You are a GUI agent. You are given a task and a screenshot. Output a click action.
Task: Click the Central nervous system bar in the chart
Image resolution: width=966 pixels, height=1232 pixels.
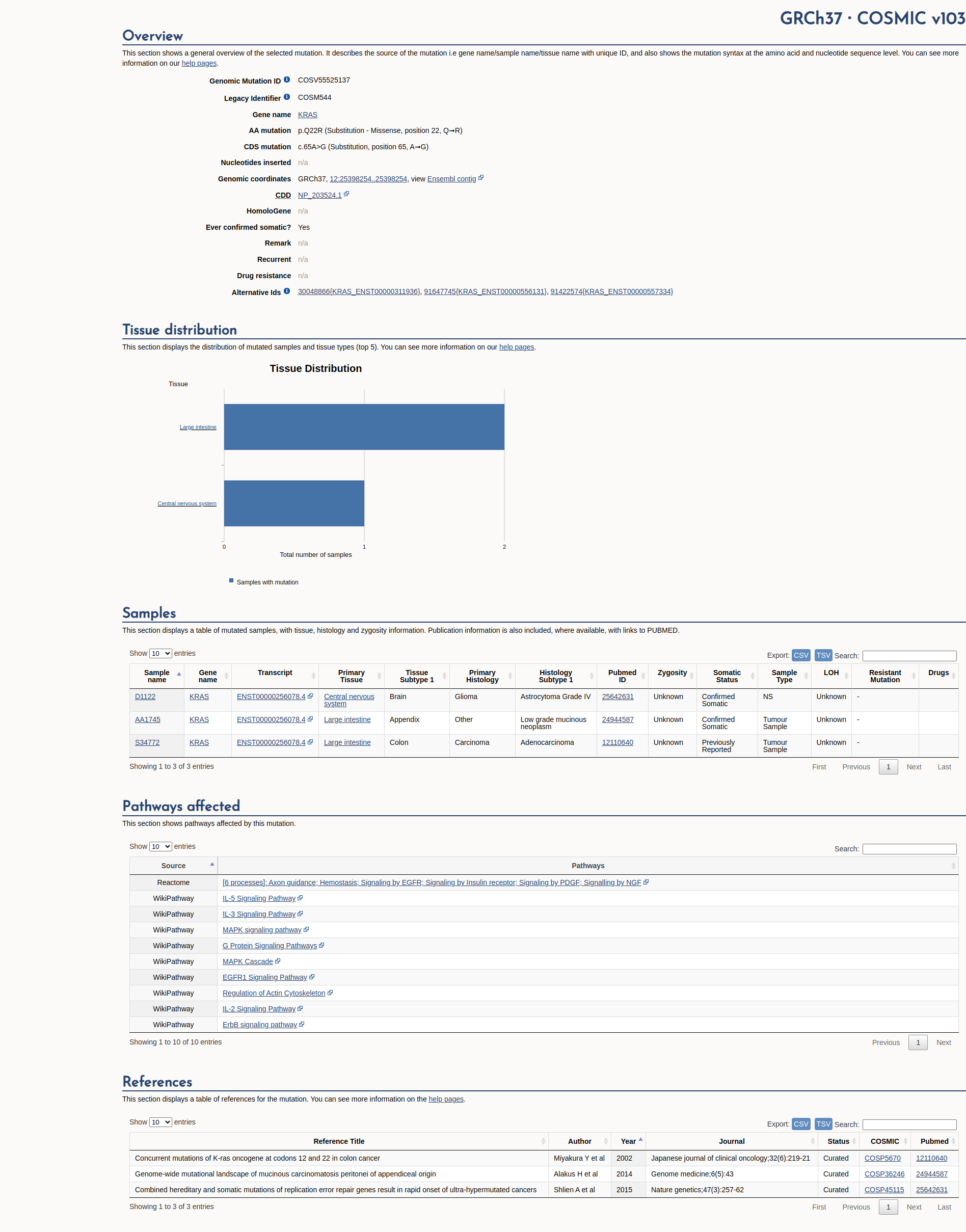(294, 503)
